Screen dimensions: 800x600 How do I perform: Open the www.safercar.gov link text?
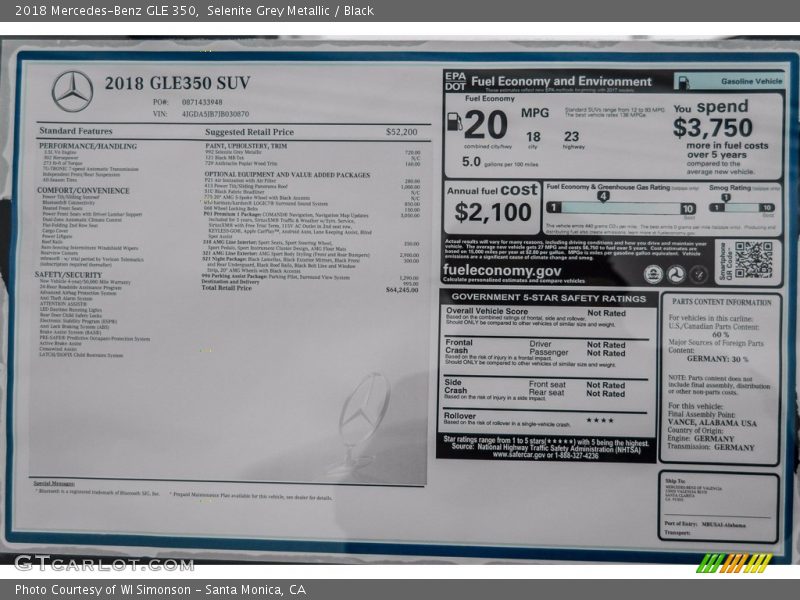coord(521,455)
